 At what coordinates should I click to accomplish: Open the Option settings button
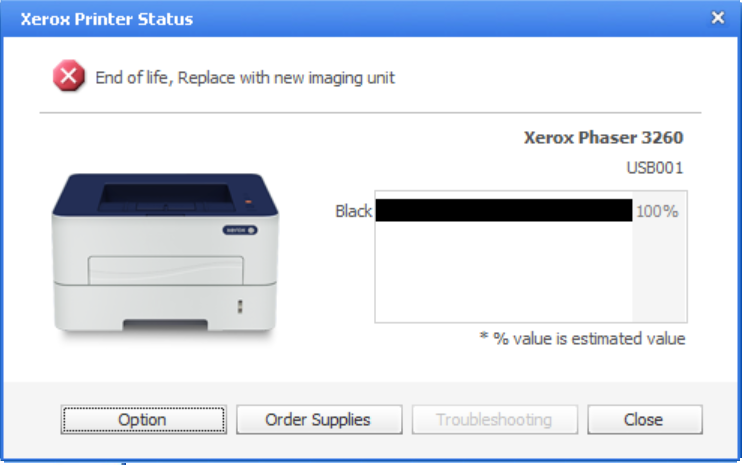(x=144, y=419)
